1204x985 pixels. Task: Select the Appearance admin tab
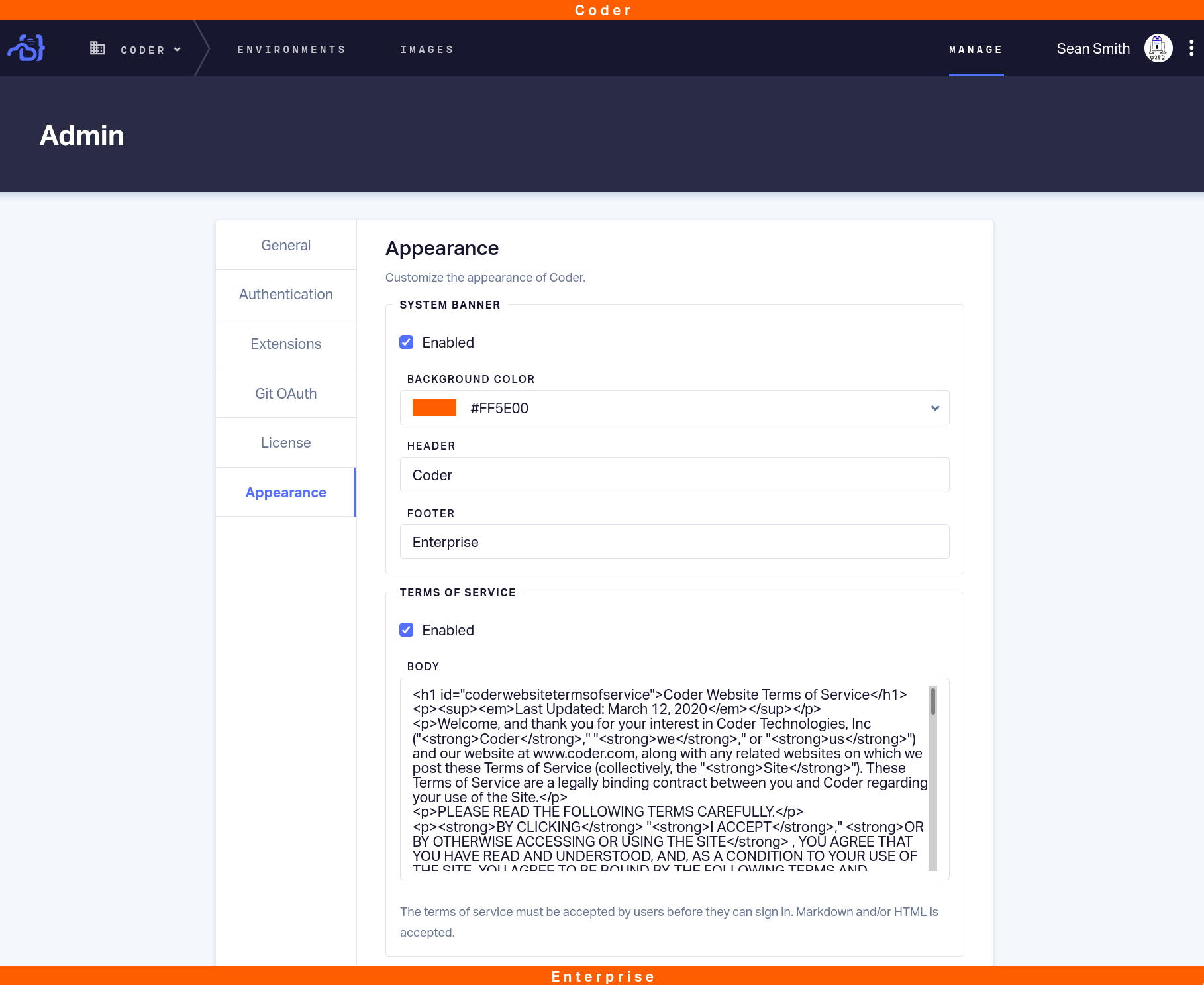point(286,492)
